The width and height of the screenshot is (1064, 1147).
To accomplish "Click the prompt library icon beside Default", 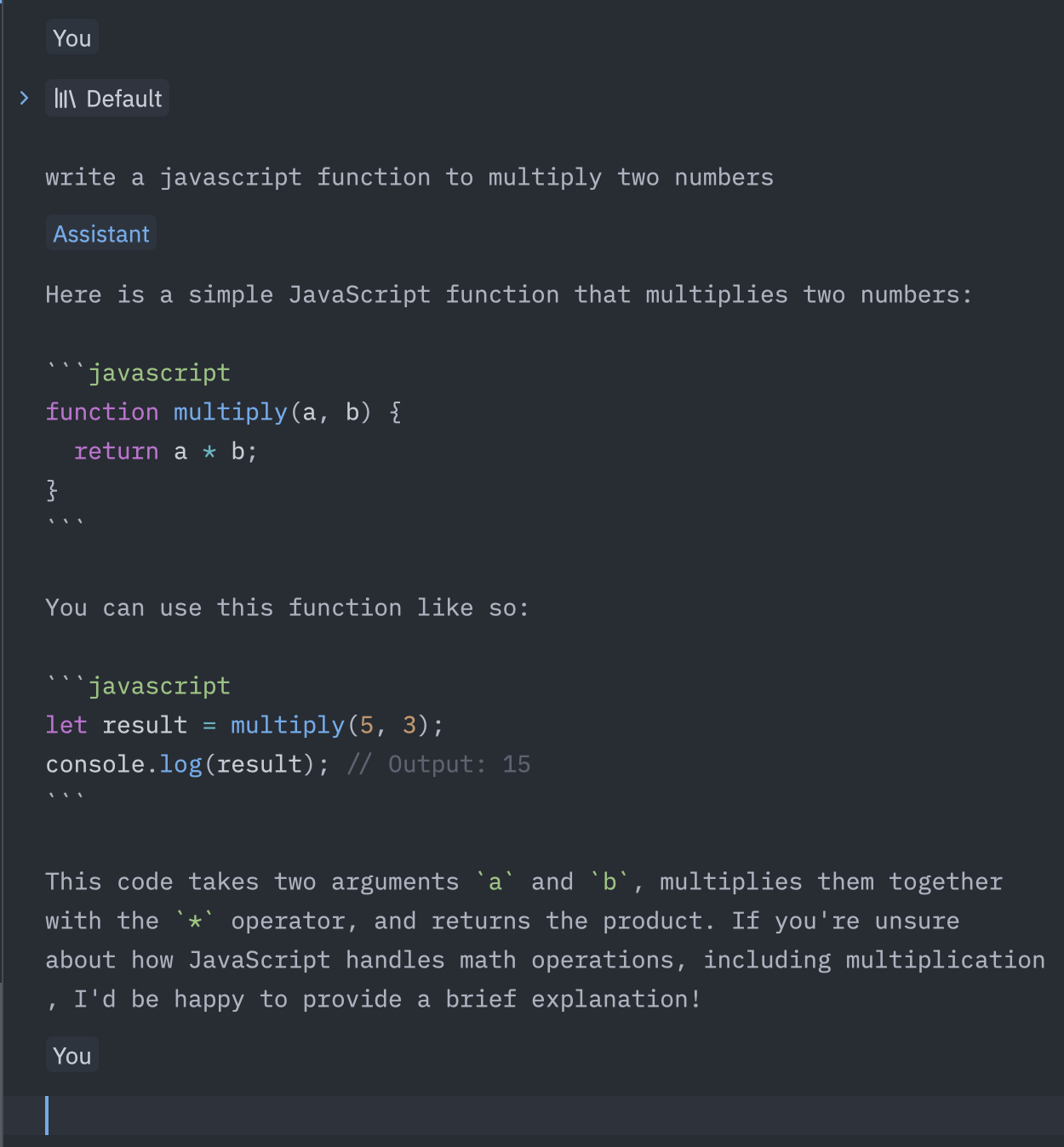I will point(65,99).
